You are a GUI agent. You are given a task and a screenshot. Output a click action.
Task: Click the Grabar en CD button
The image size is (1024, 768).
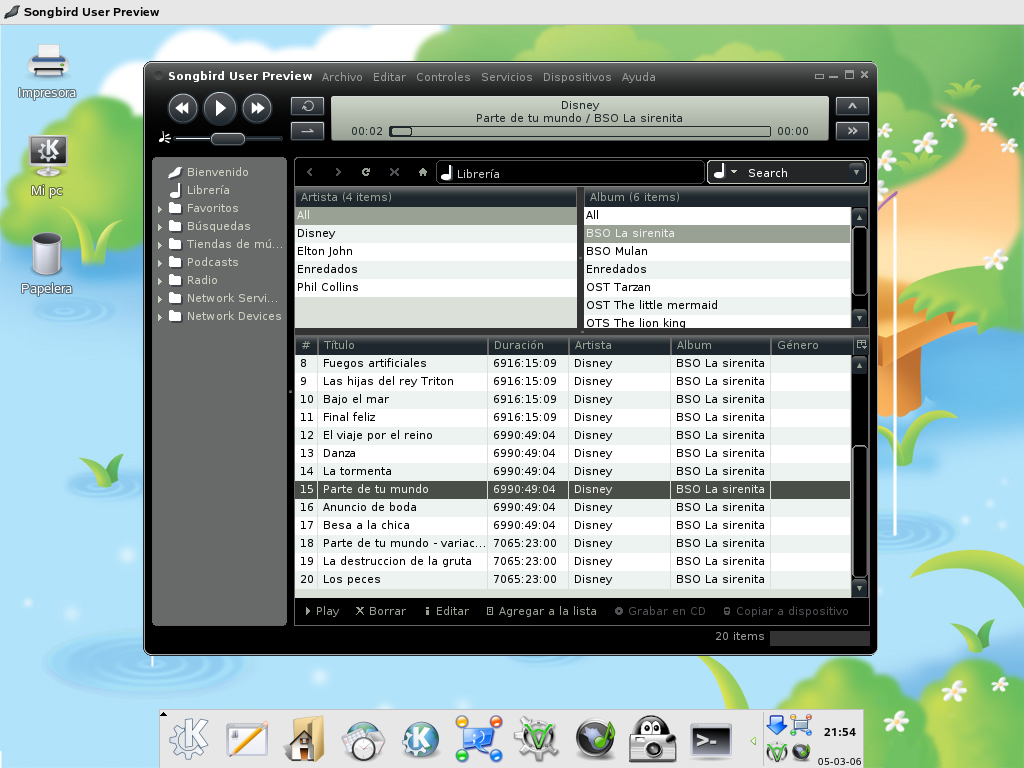660,611
